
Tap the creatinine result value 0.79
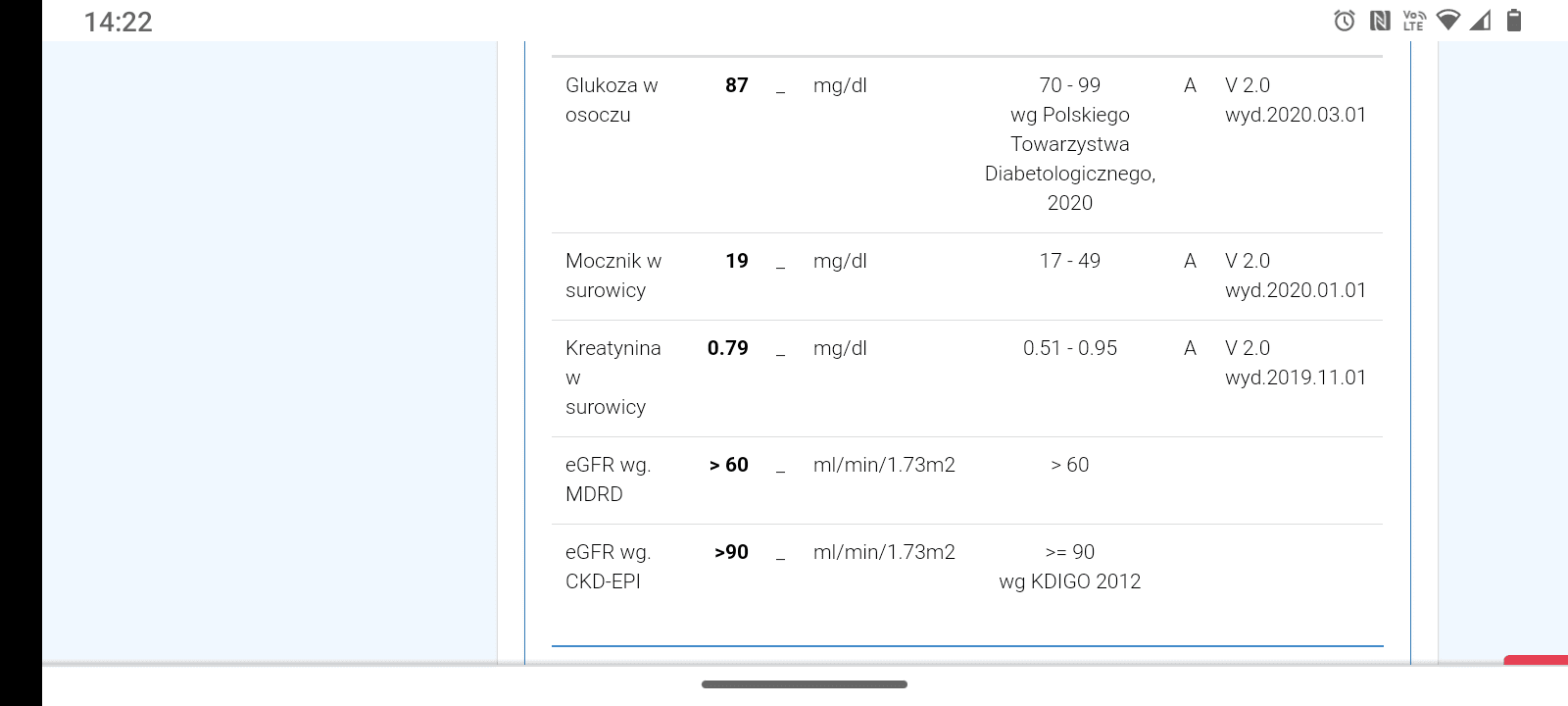click(728, 348)
